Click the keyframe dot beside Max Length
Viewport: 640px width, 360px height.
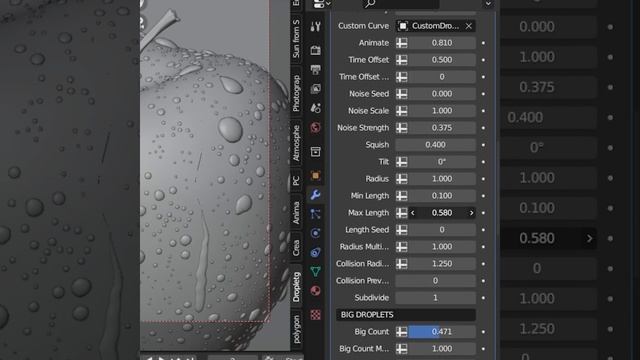point(483,213)
